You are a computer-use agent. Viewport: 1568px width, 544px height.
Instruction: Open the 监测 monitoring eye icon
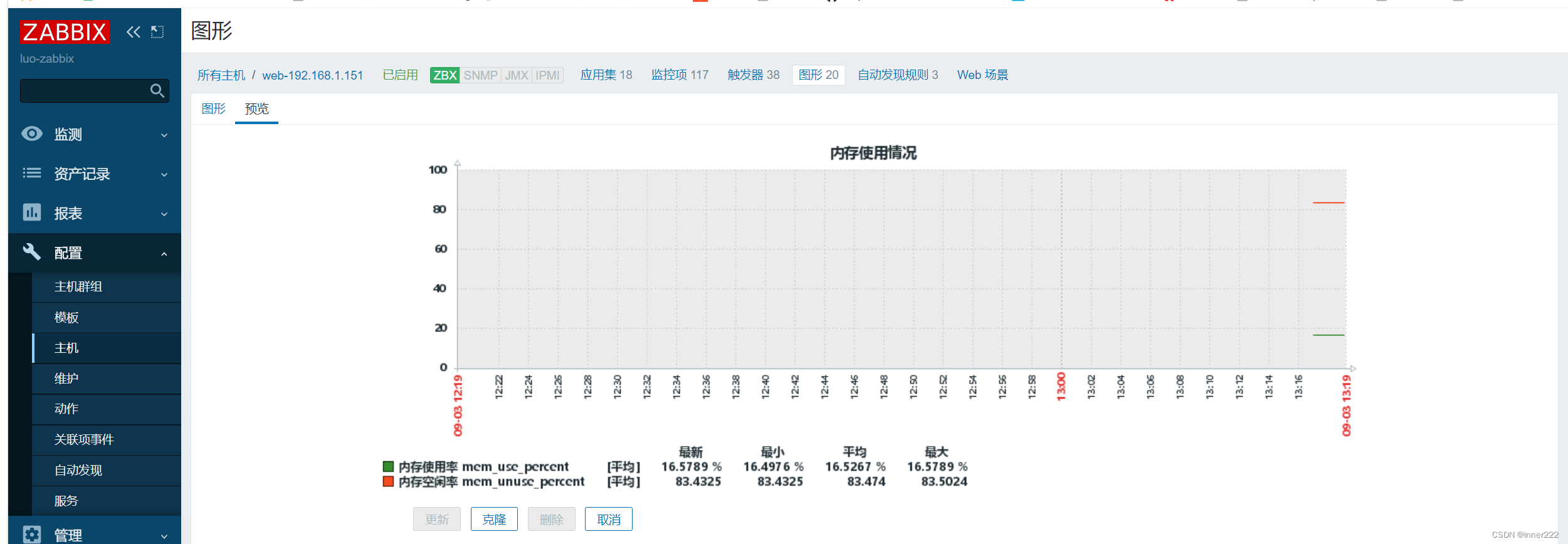(x=32, y=133)
